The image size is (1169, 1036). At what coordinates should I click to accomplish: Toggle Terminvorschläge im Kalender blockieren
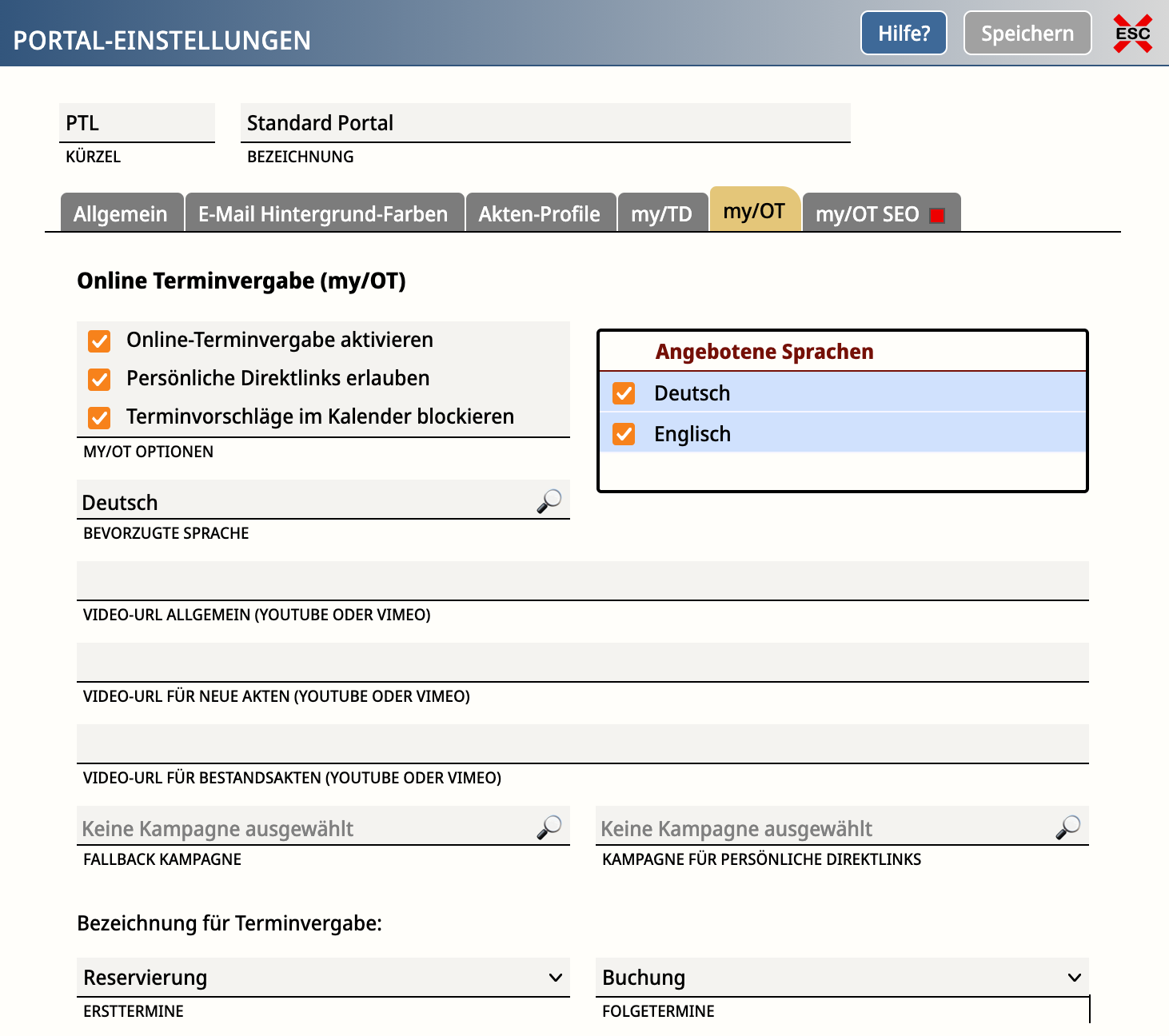(99, 417)
